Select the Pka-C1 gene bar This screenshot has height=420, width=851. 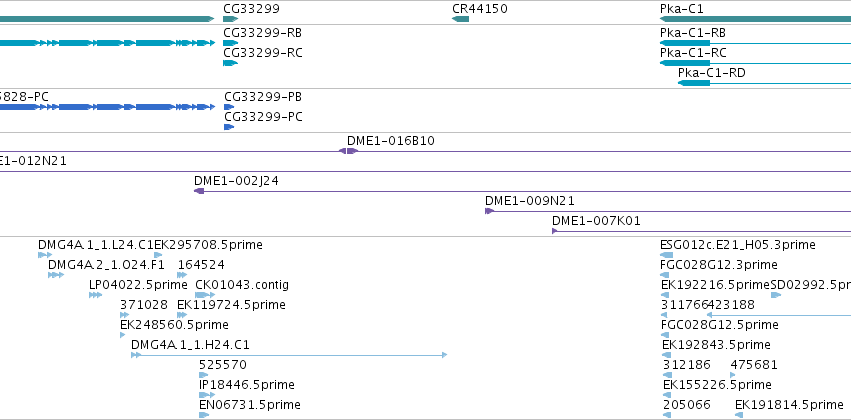click(755, 19)
